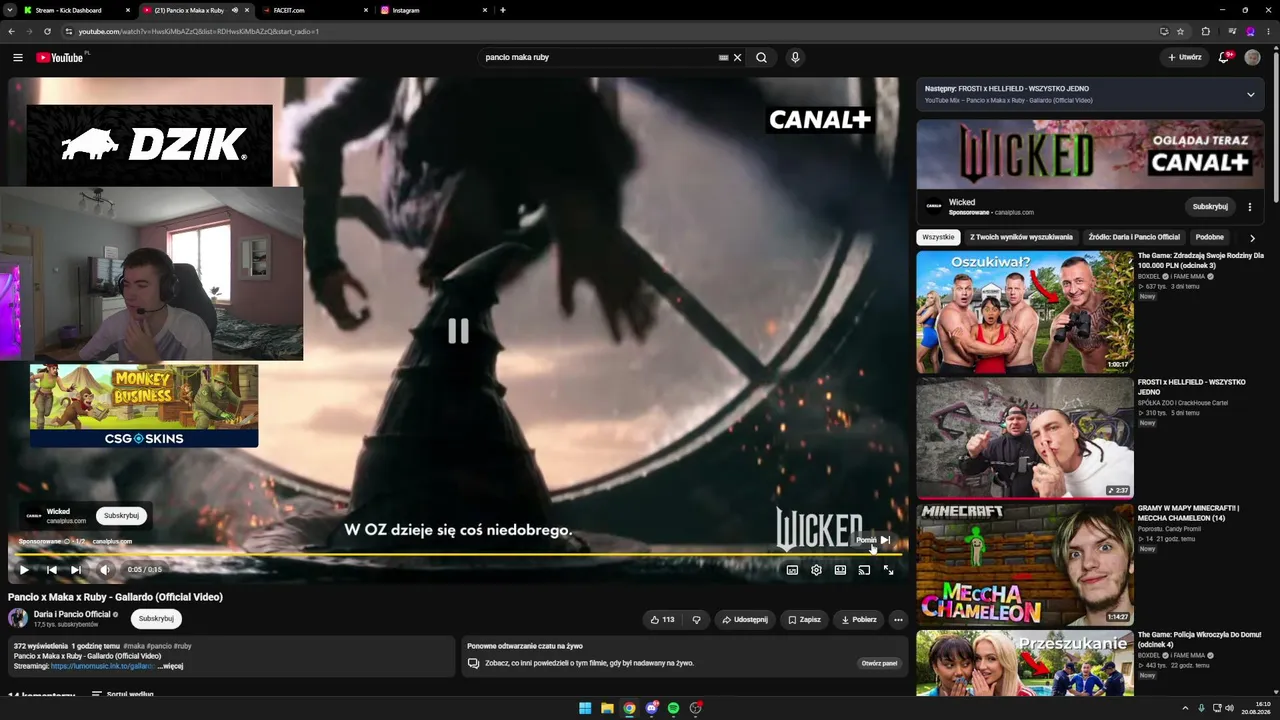This screenshot has width=1280, height=720.
Task: Open the Chrome media controls icon
Action: click(x=1232, y=31)
